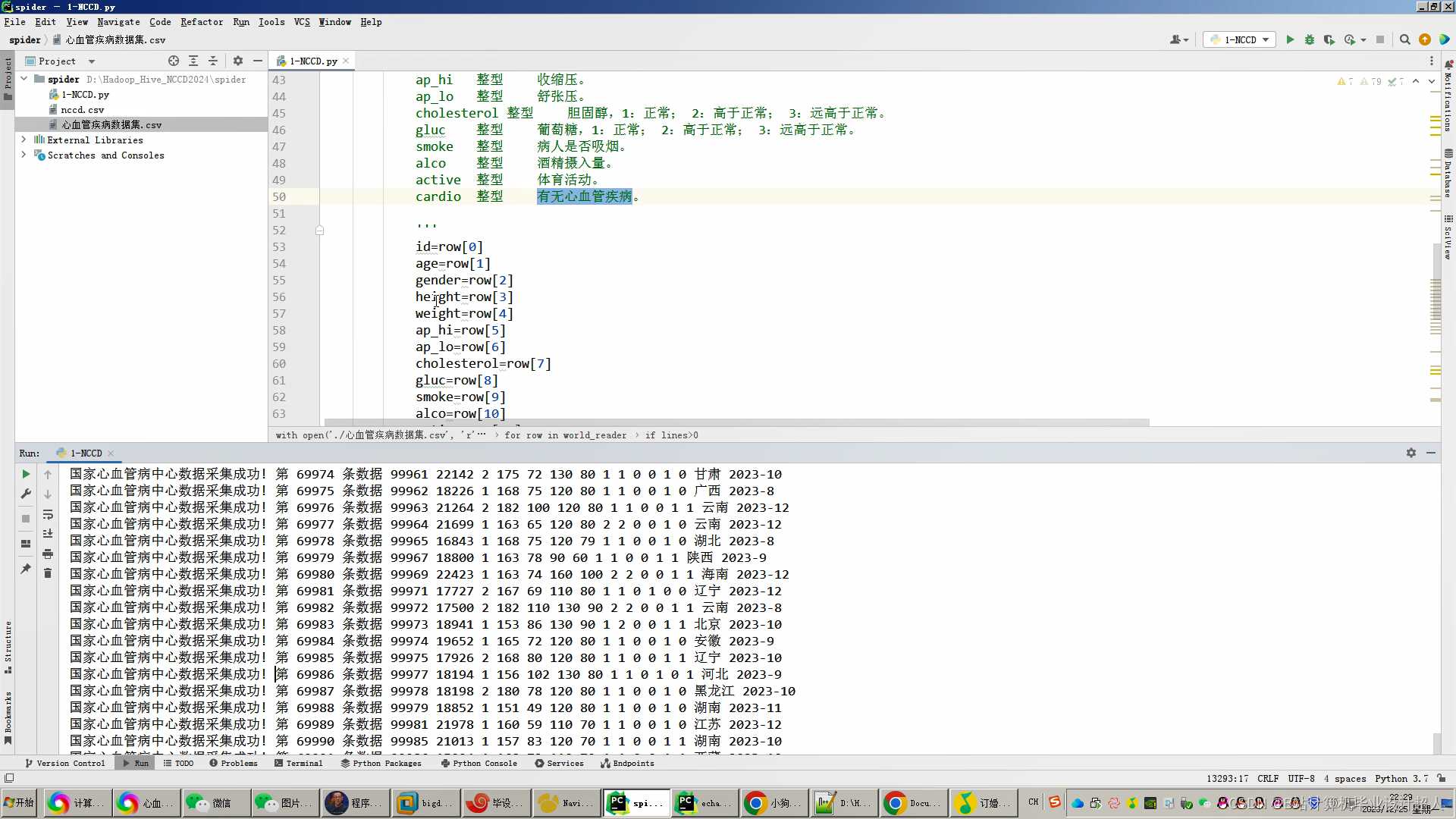Viewport: 1456px width, 819px height.
Task: Expand External Libraries tree node
Action: pyautogui.click(x=24, y=140)
